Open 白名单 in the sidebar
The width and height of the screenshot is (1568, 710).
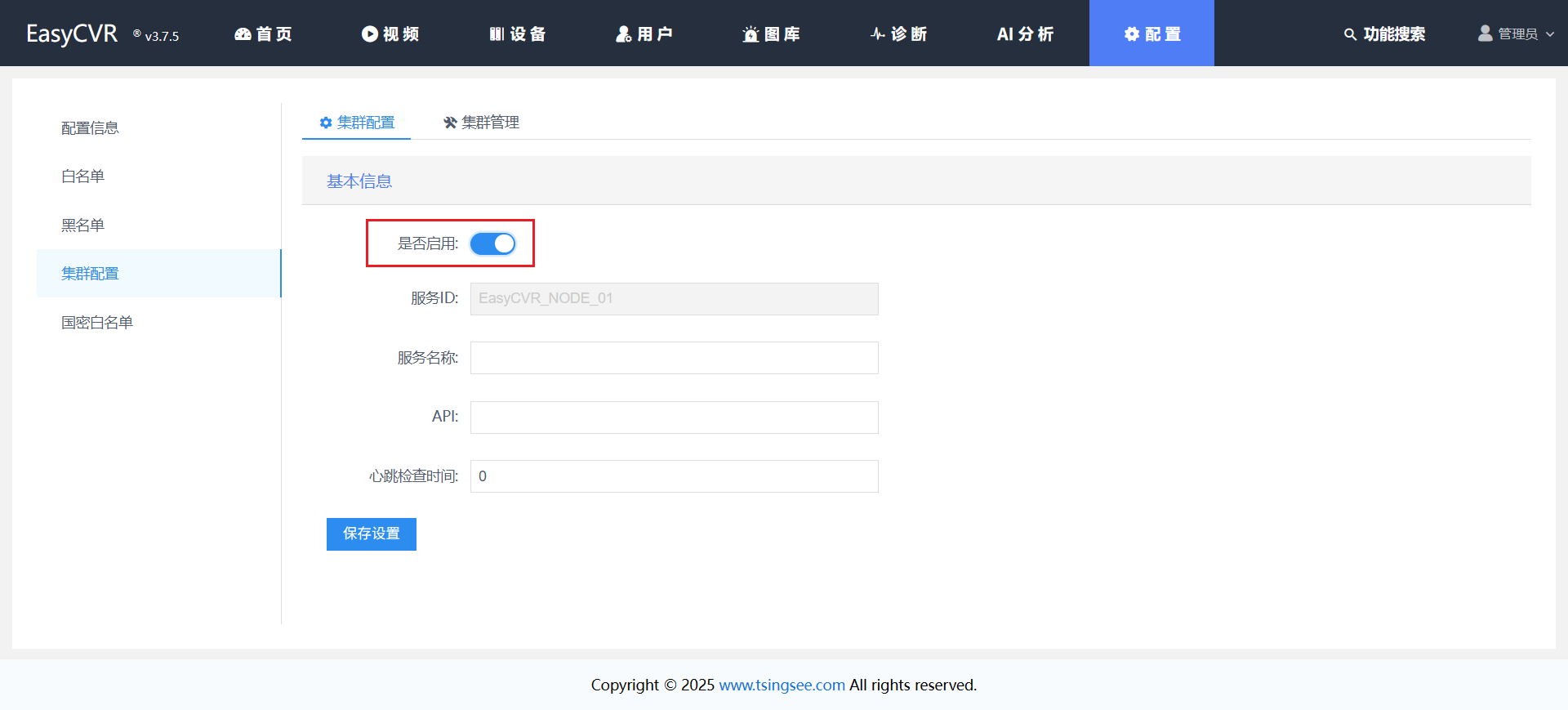[x=82, y=176]
